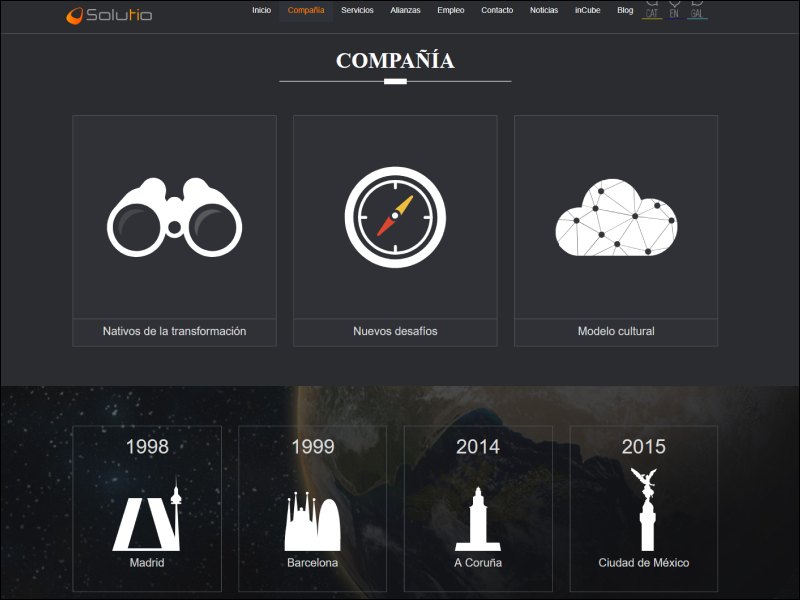This screenshot has width=800, height=600.
Task: Open the Servicios menu
Action: pos(357,10)
